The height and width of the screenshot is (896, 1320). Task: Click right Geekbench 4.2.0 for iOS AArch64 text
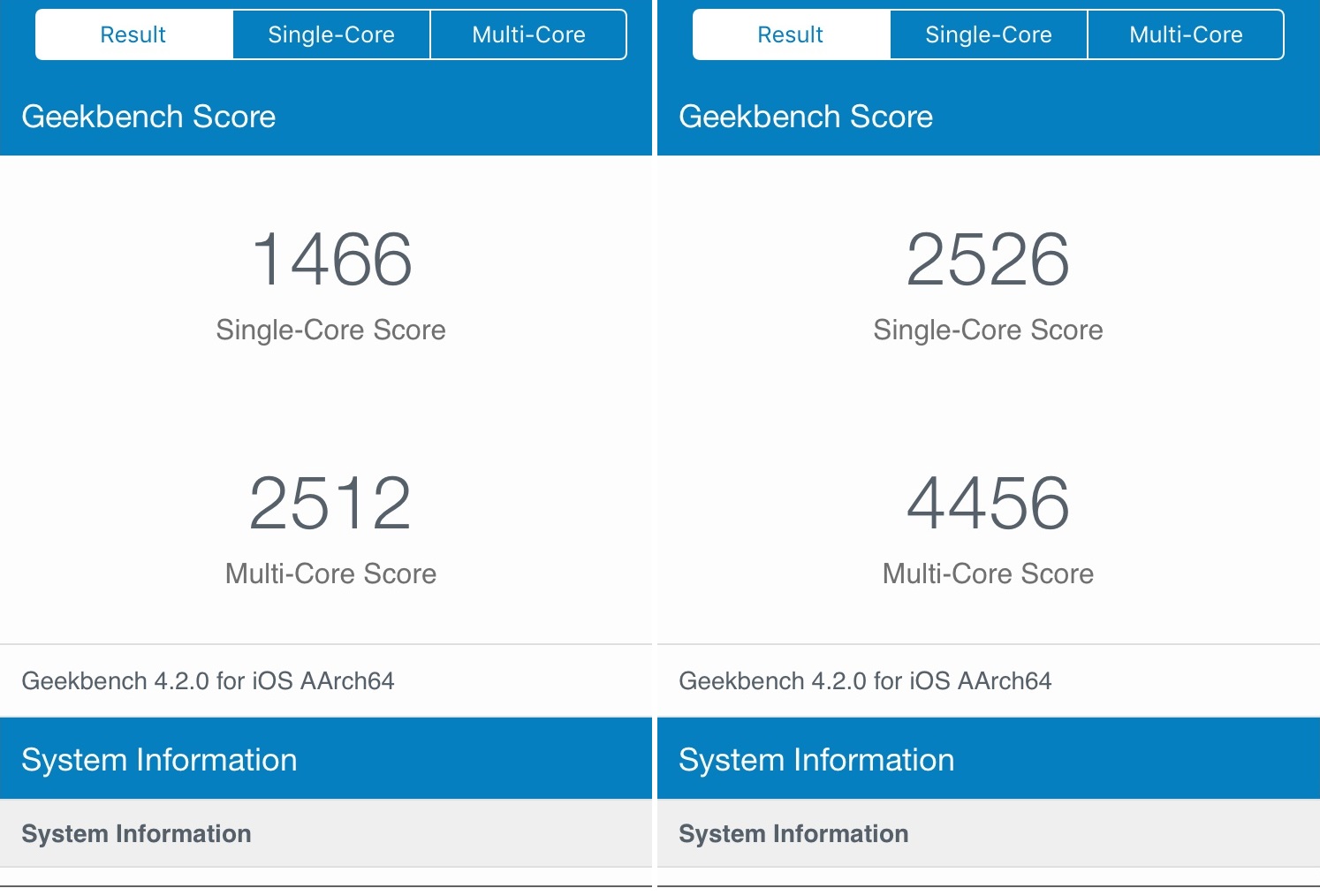click(865, 681)
